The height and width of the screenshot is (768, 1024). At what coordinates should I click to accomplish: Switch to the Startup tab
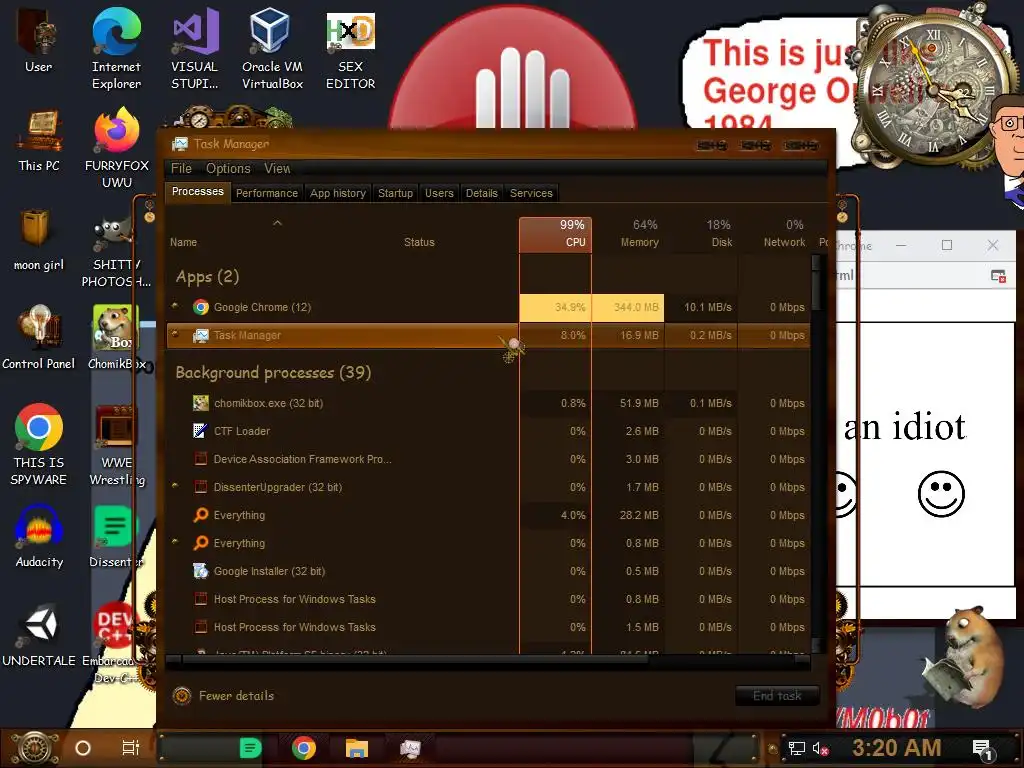[x=395, y=193]
